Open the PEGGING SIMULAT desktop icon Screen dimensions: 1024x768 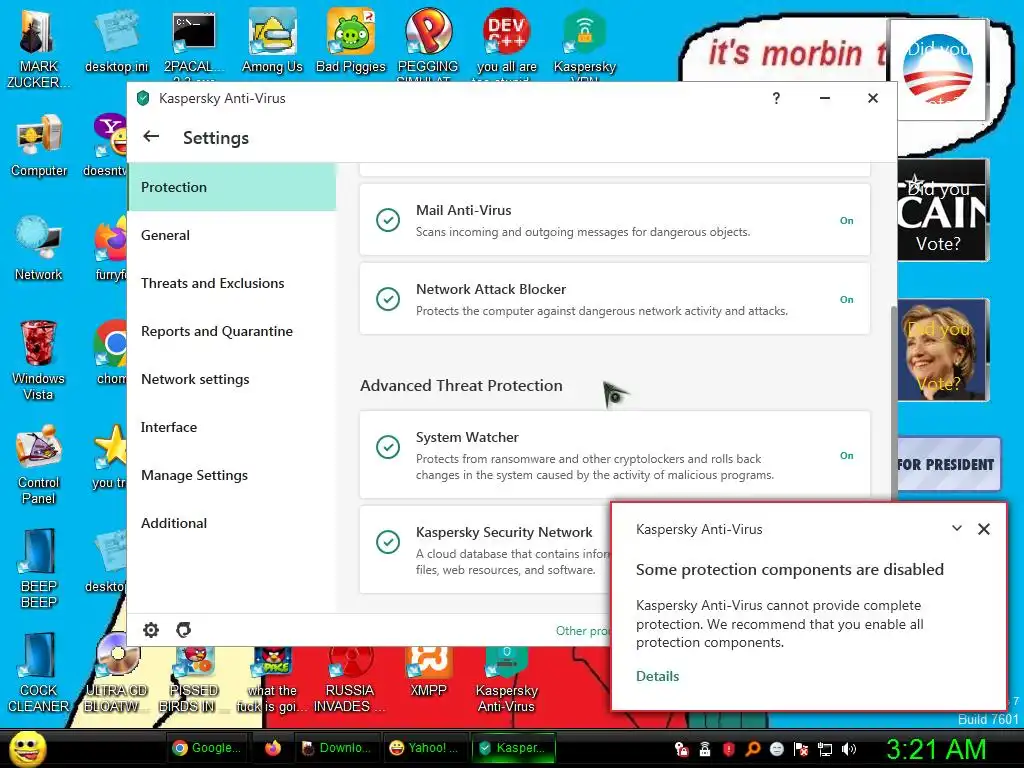(428, 44)
